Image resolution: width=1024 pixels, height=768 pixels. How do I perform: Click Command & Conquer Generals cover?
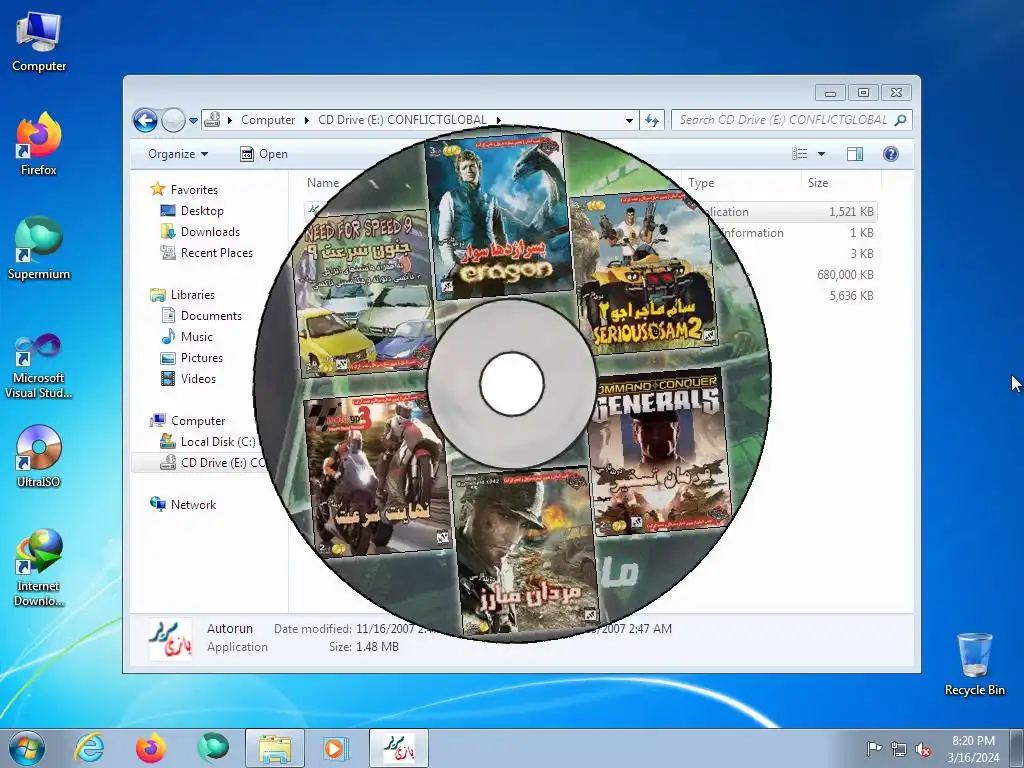coord(660,453)
